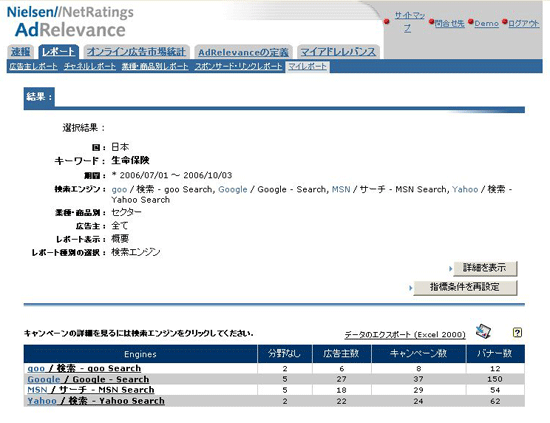This screenshot has height=423, width=550.
Task: Open 業種・商品別レポート submenu
Action: click(x=155, y=66)
